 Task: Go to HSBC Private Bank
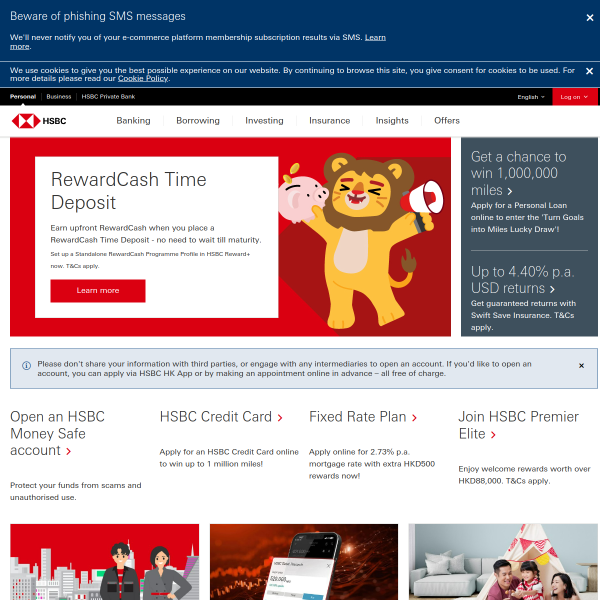click(108, 97)
